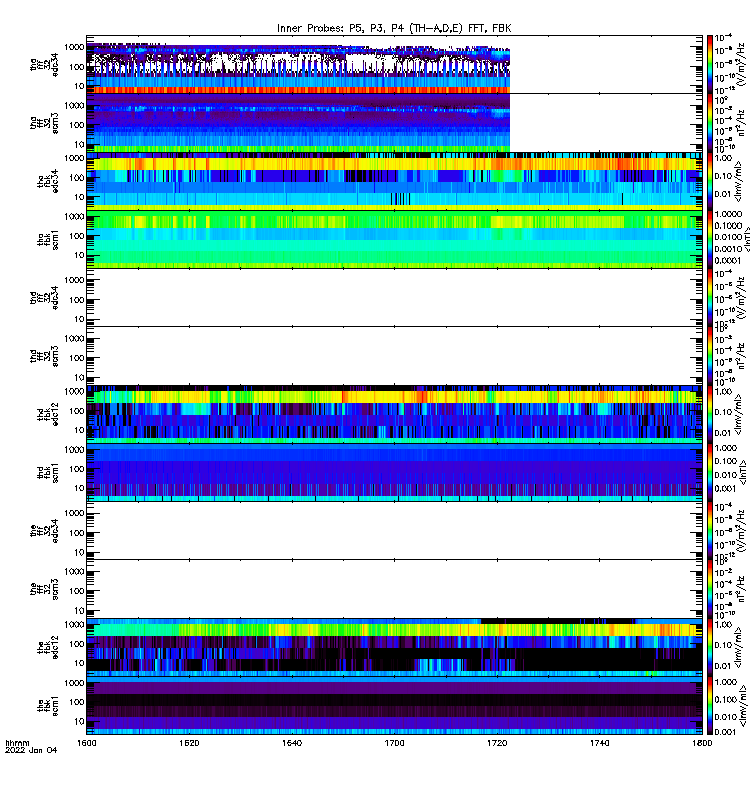Click the tha fff edc34 spectrogram data

(x=298, y=68)
